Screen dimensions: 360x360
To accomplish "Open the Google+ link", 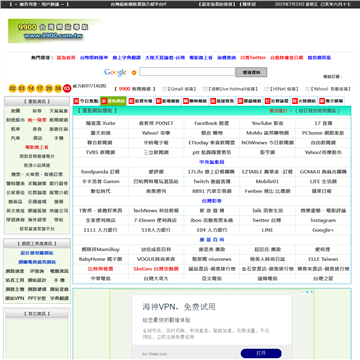I will pyautogui.click(x=323, y=230).
